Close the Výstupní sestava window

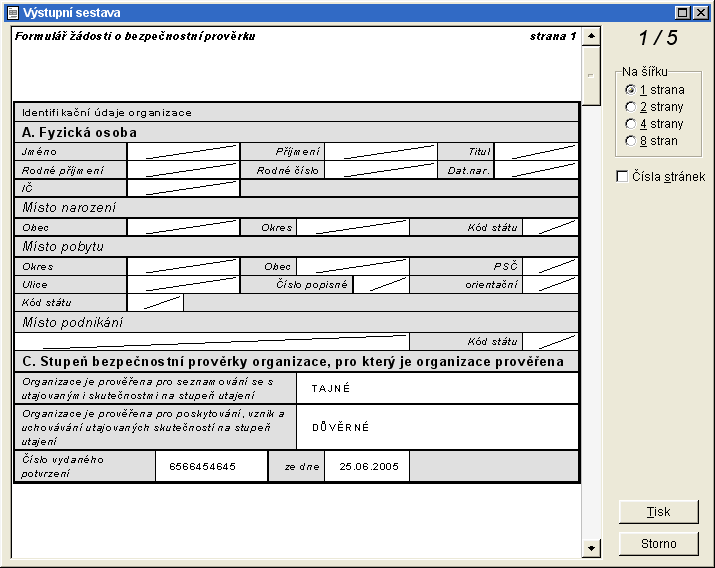701,12
